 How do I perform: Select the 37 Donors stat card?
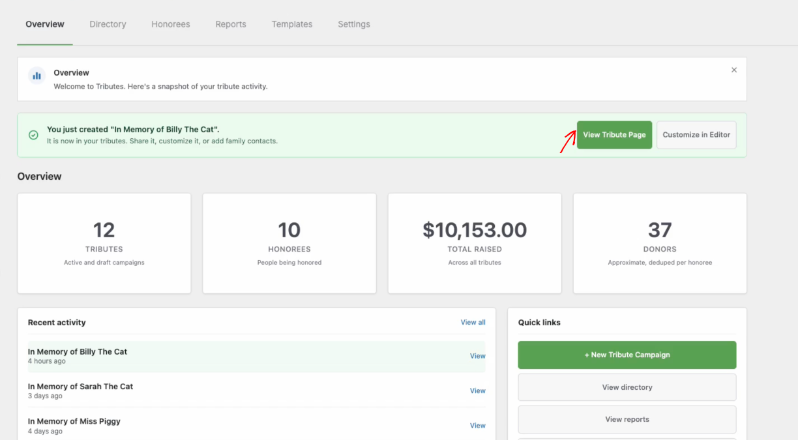pos(660,243)
